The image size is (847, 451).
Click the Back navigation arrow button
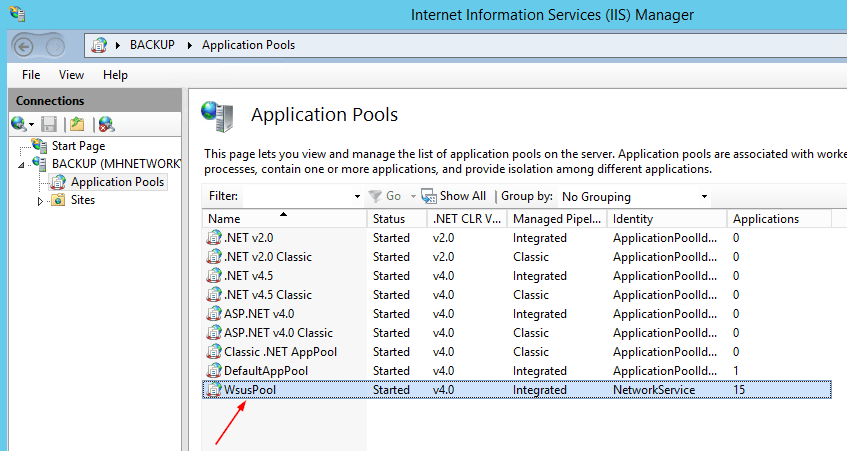[x=23, y=47]
